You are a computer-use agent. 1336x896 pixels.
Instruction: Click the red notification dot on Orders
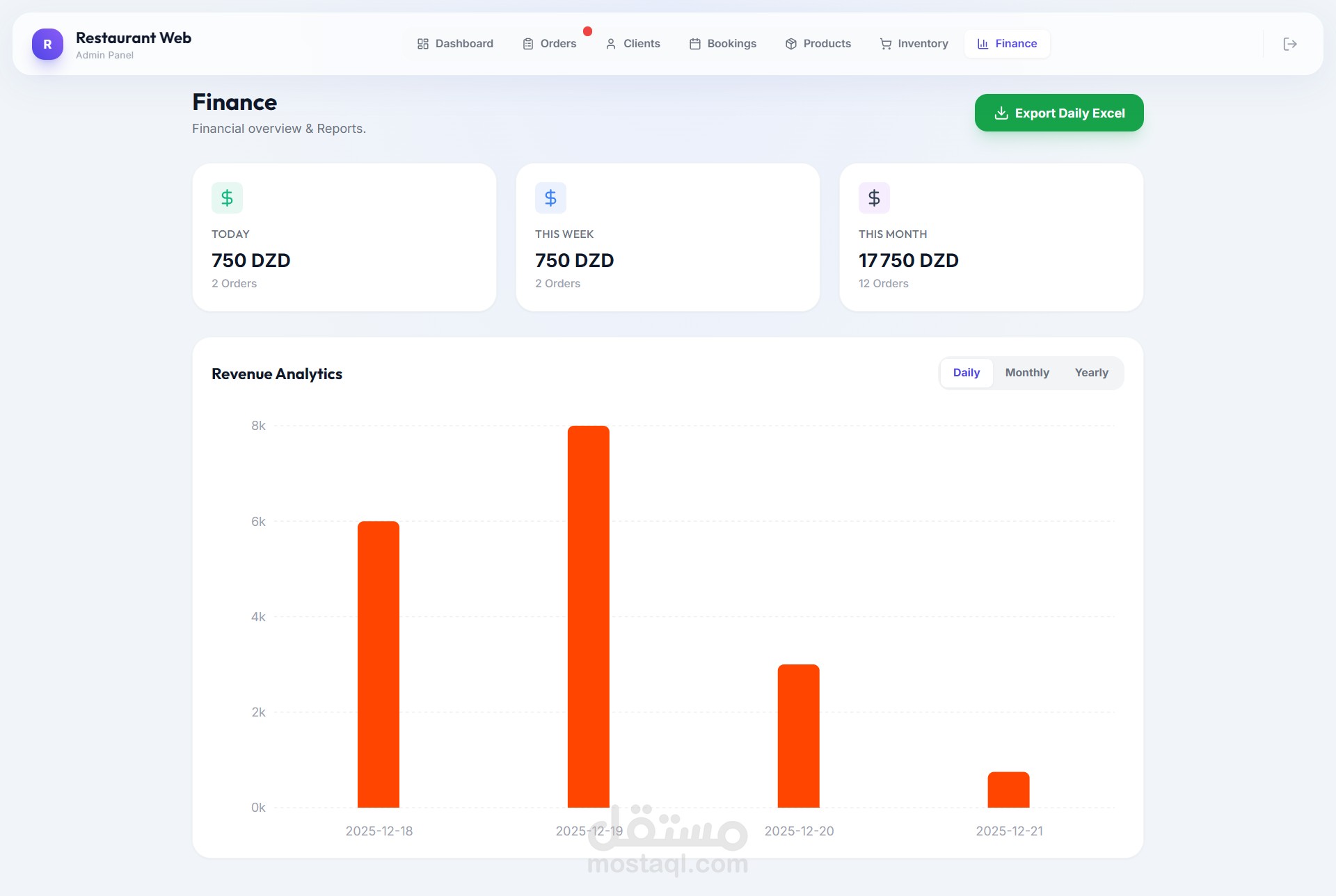pos(587,31)
